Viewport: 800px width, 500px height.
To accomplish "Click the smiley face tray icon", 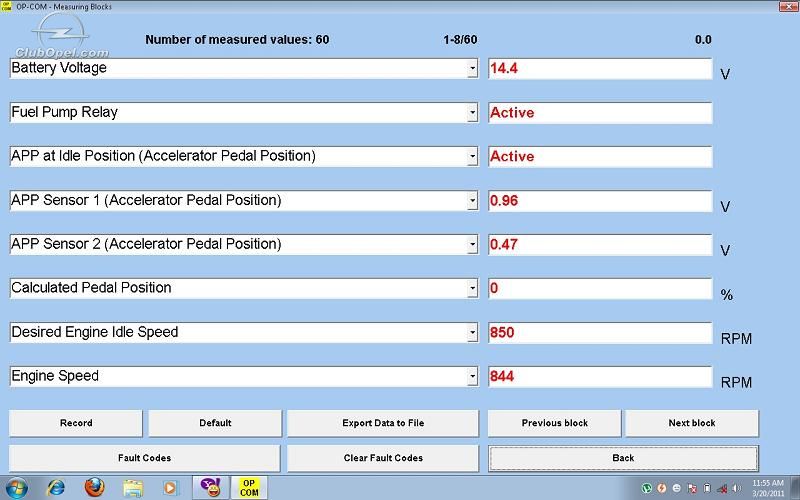I will (x=677, y=489).
